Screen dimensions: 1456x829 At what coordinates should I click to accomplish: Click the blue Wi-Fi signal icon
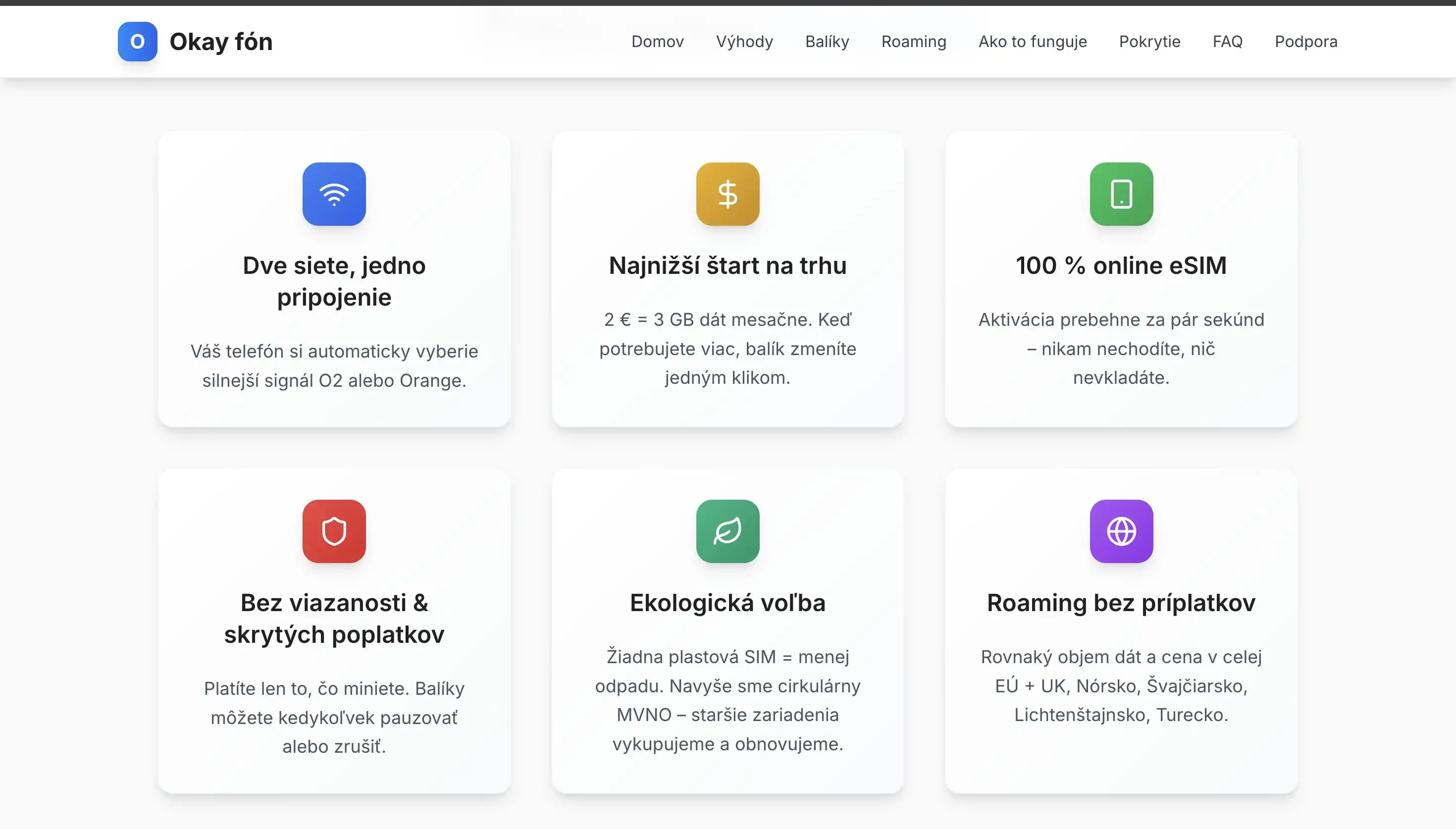pyautogui.click(x=334, y=194)
